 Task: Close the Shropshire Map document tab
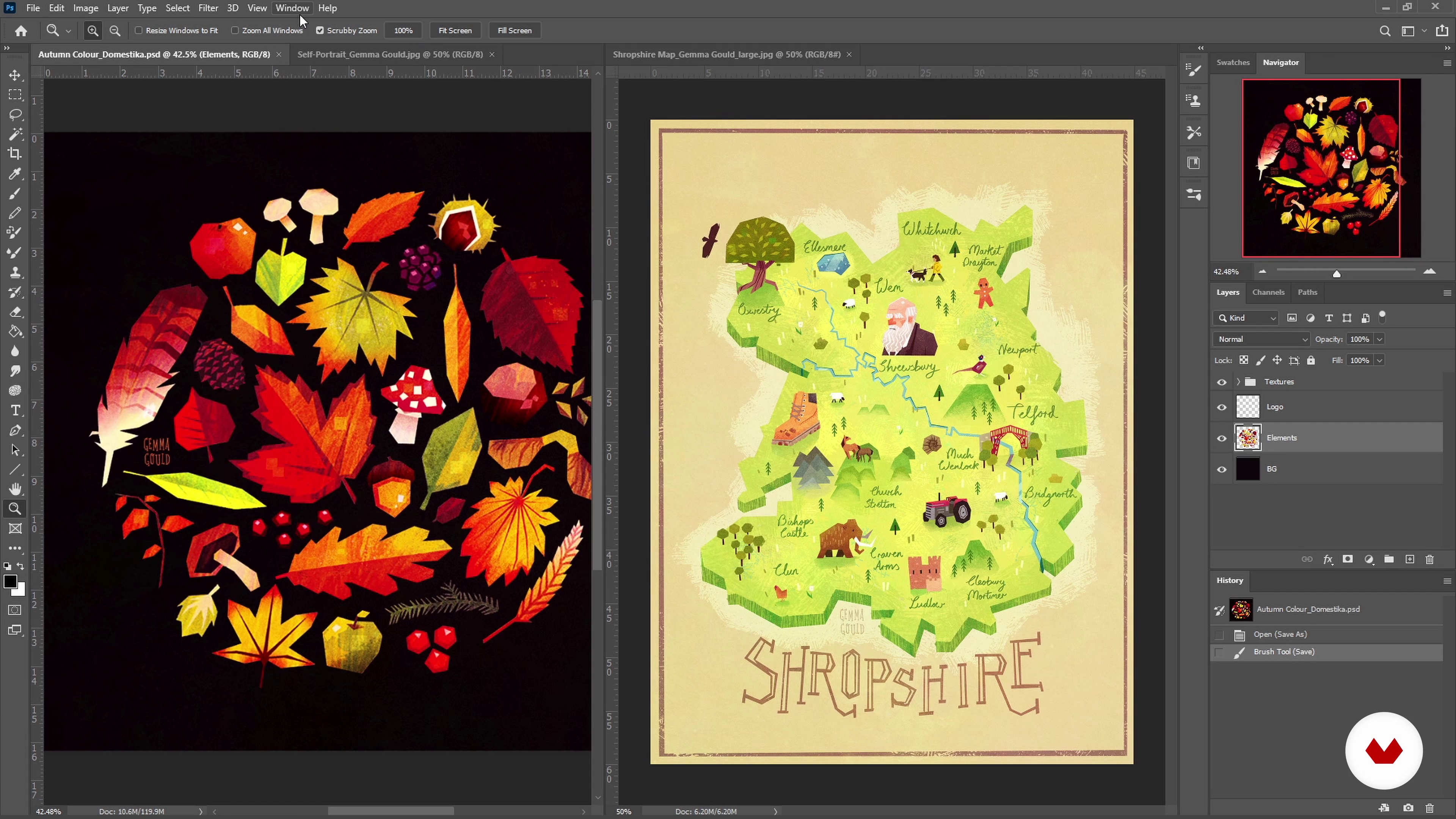[x=849, y=54]
